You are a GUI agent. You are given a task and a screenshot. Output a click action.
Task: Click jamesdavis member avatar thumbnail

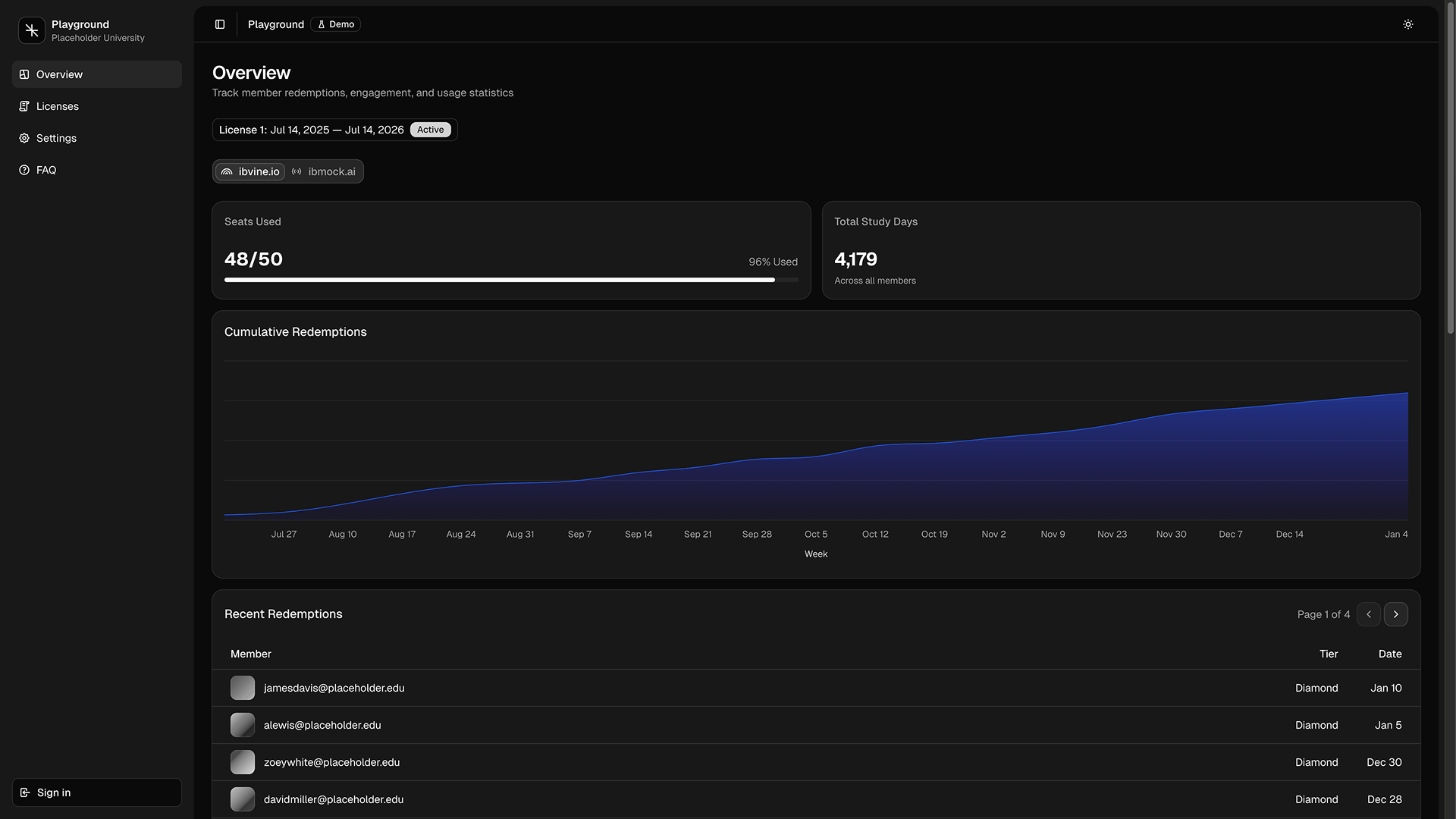click(x=243, y=688)
